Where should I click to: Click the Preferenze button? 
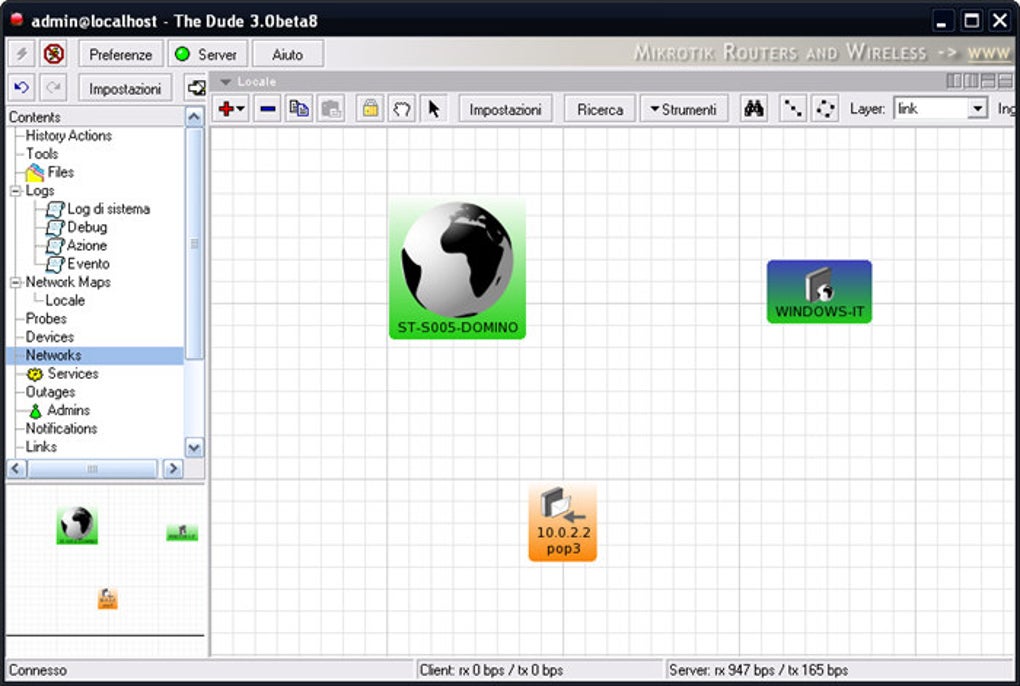click(120, 54)
